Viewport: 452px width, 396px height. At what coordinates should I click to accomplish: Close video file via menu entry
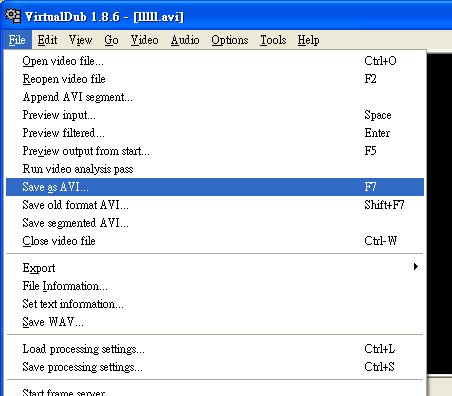point(215,241)
